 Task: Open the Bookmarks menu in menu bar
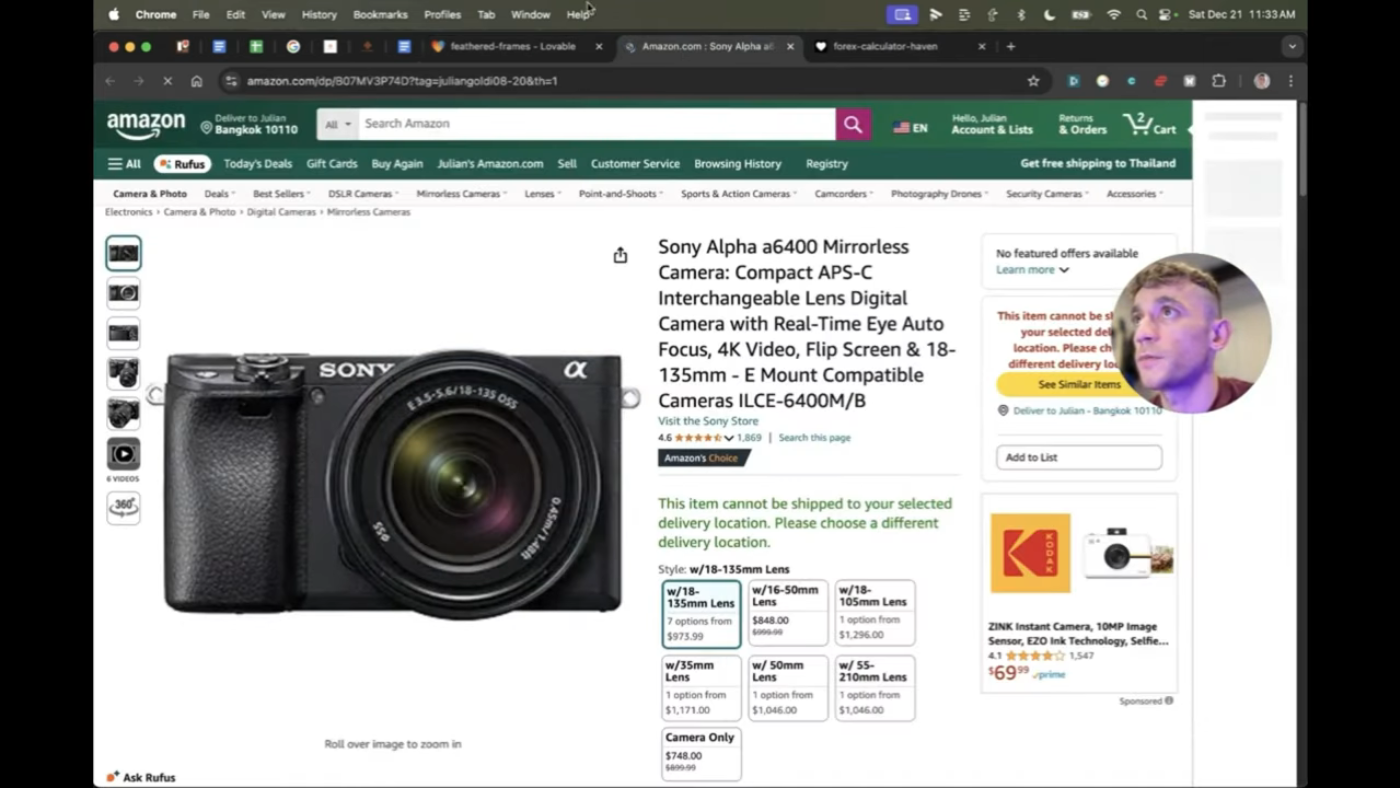pyautogui.click(x=380, y=14)
